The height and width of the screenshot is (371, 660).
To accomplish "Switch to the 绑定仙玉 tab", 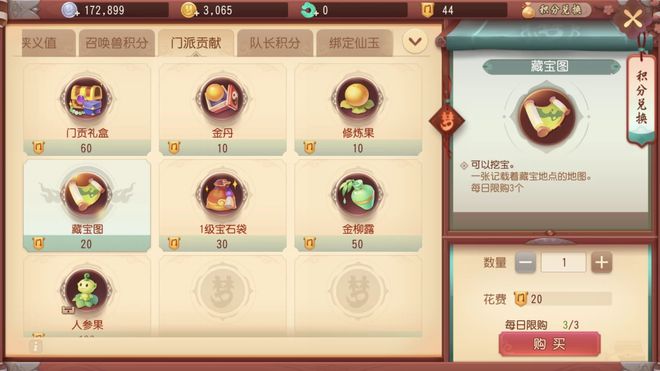I will click(x=354, y=43).
